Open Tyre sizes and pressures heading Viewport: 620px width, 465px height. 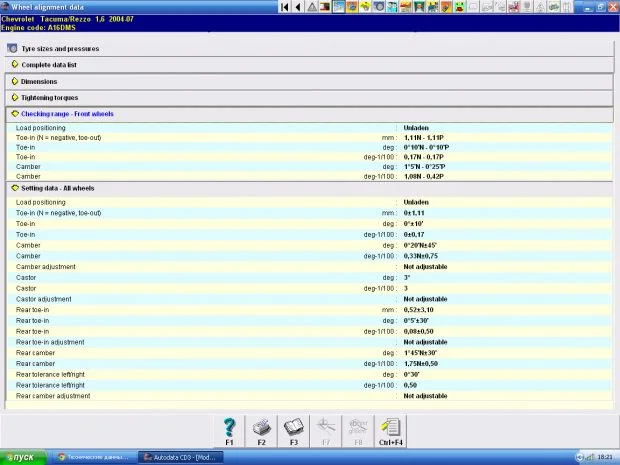click(60, 48)
